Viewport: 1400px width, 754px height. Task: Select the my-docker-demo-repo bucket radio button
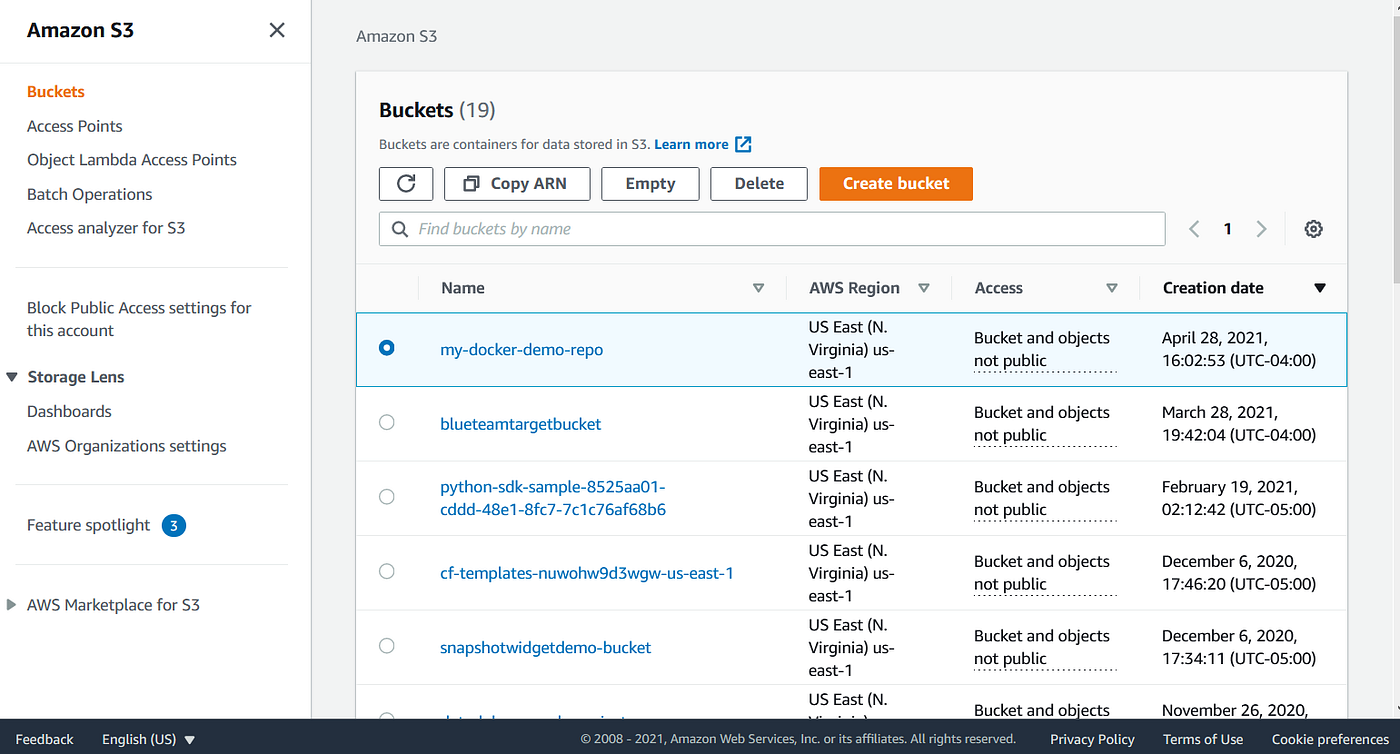[x=387, y=348]
